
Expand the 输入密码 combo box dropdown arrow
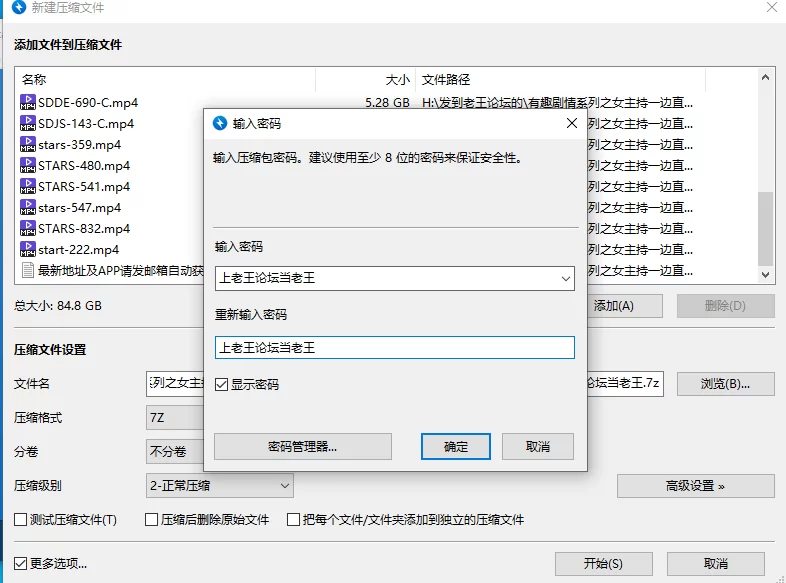(565, 279)
